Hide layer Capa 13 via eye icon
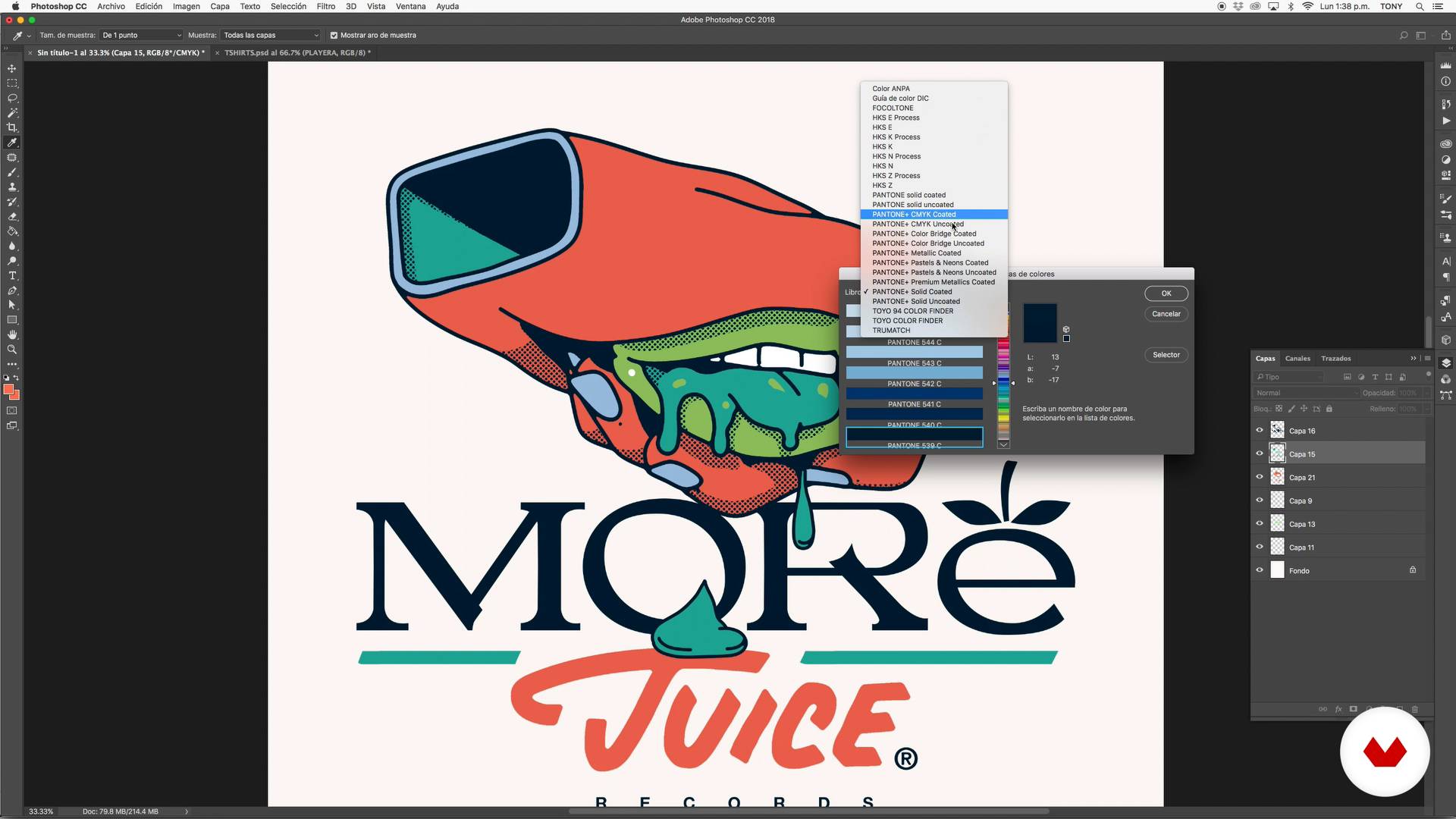The height and width of the screenshot is (819, 1456). coord(1260,523)
